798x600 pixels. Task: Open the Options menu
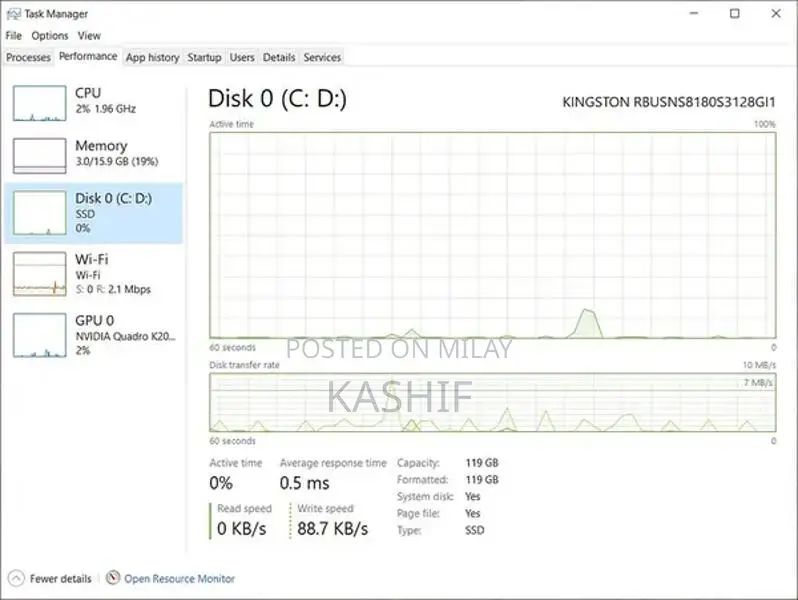50,36
